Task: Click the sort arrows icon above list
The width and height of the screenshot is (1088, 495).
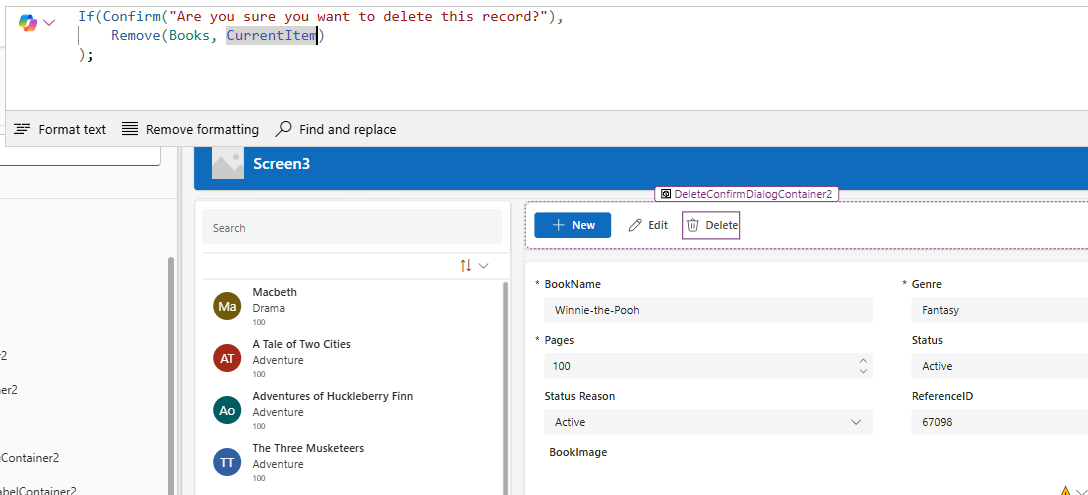Action: coord(465,266)
